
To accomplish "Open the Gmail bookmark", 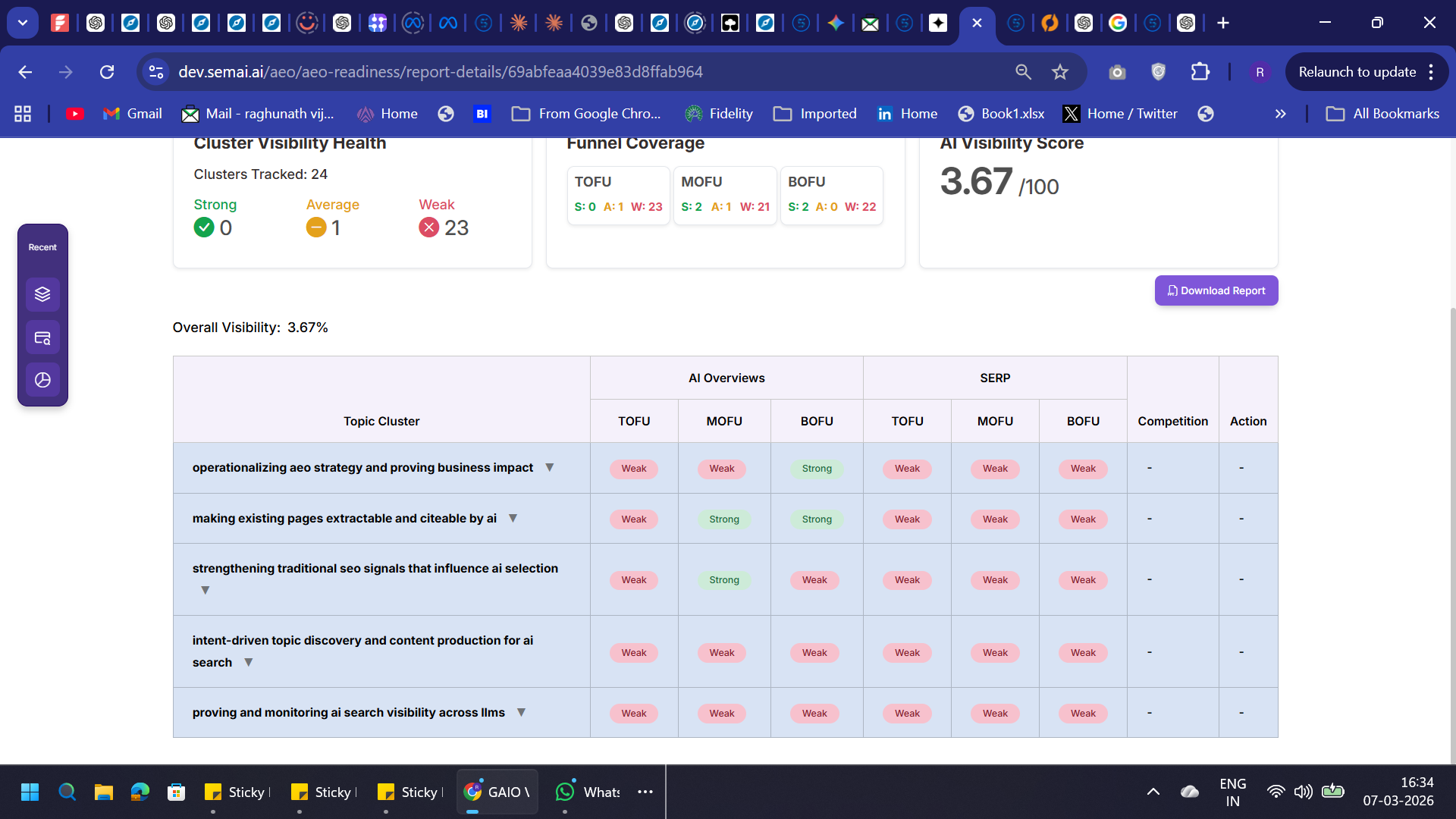I will pyautogui.click(x=133, y=114).
